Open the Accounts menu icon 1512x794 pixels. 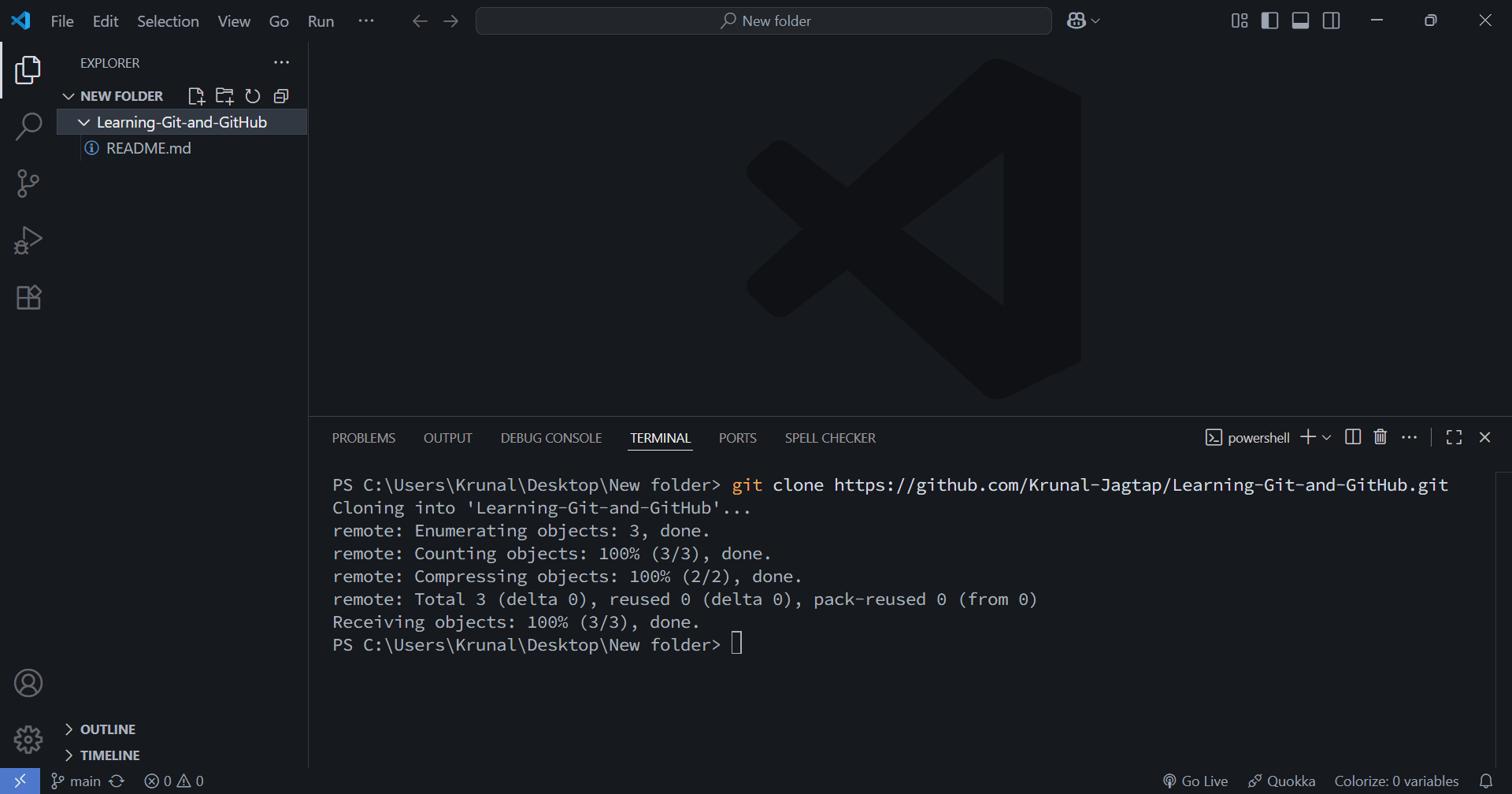tap(28, 683)
